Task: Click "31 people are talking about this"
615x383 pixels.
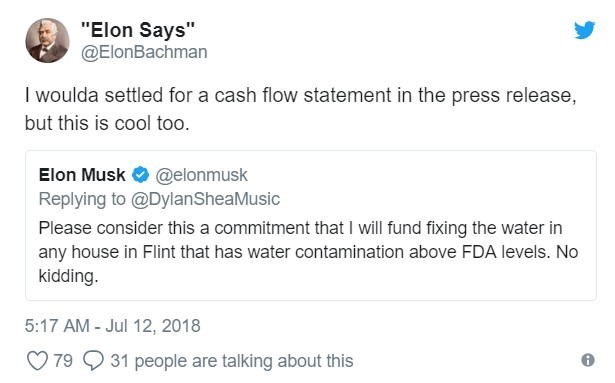Action: pyautogui.click(x=232, y=361)
